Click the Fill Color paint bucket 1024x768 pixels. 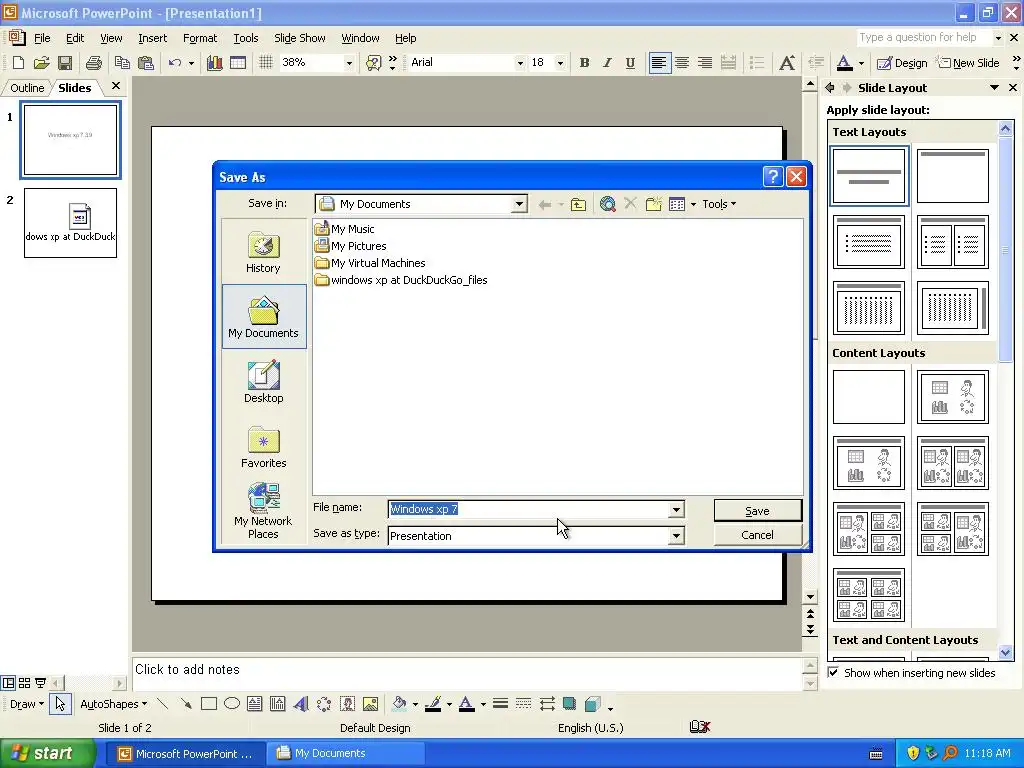(x=399, y=704)
